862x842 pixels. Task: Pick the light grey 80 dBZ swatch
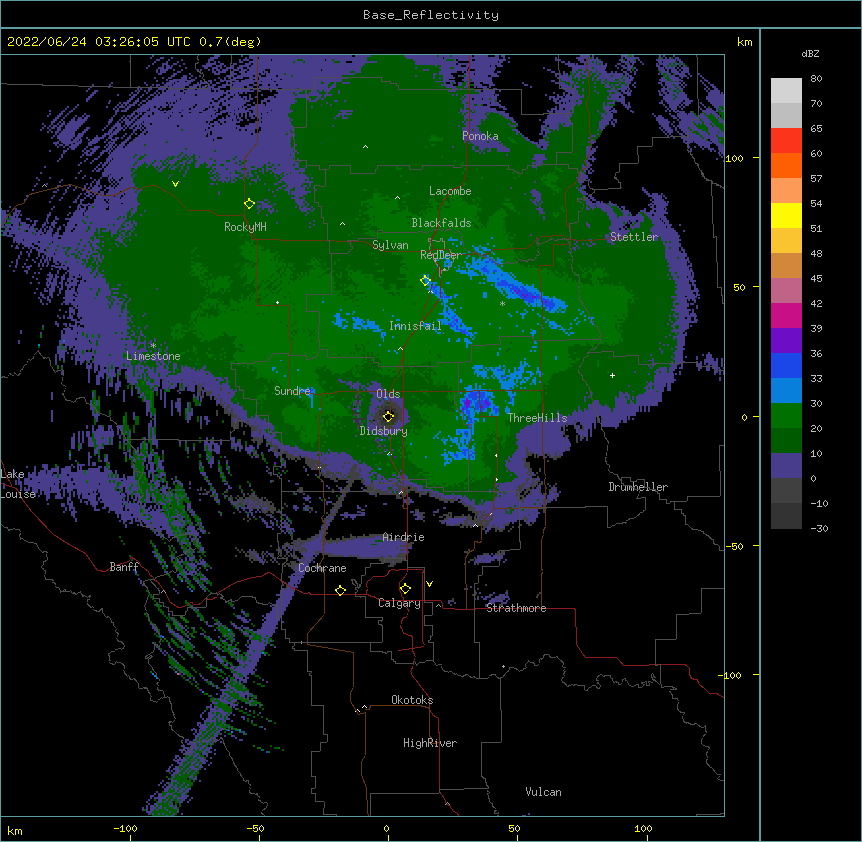[x=786, y=91]
